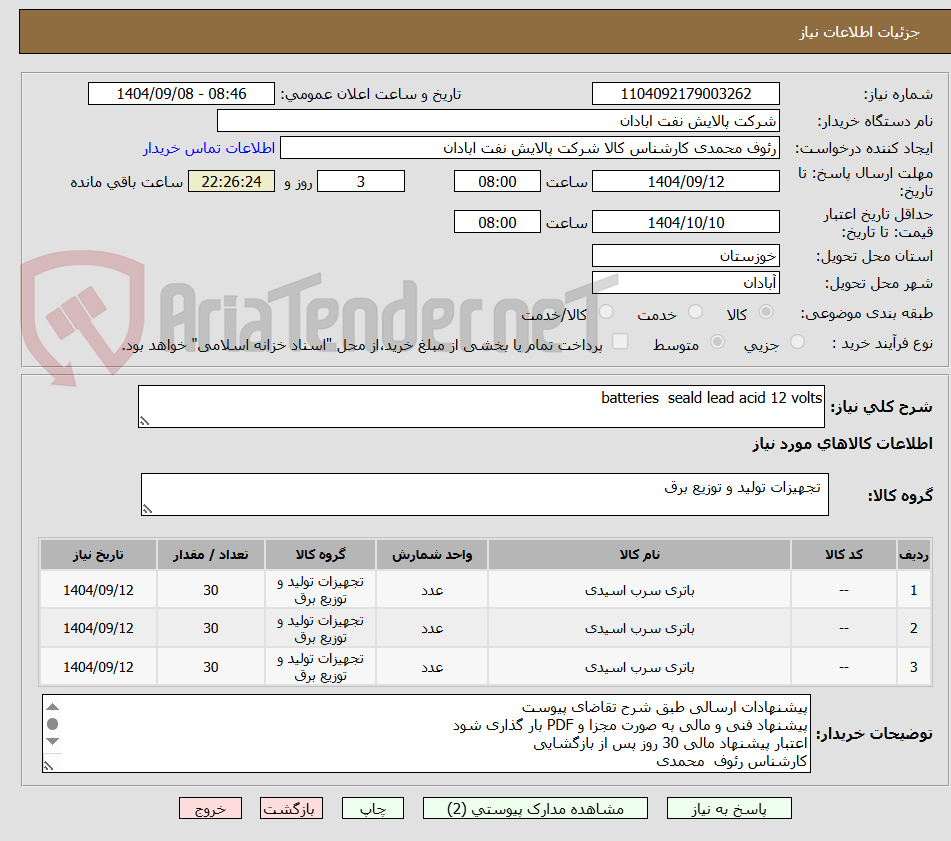The image size is (951, 841).
Task: Click the countdown timer 22:26:24
Action: click(x=231, y=181)
